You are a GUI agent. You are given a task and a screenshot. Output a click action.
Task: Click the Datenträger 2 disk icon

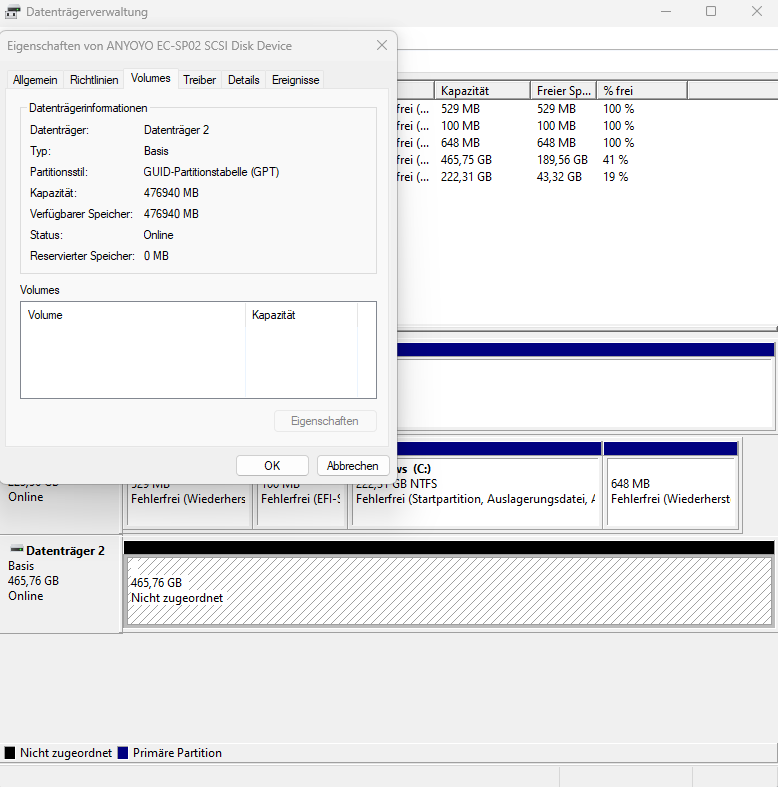17,549
